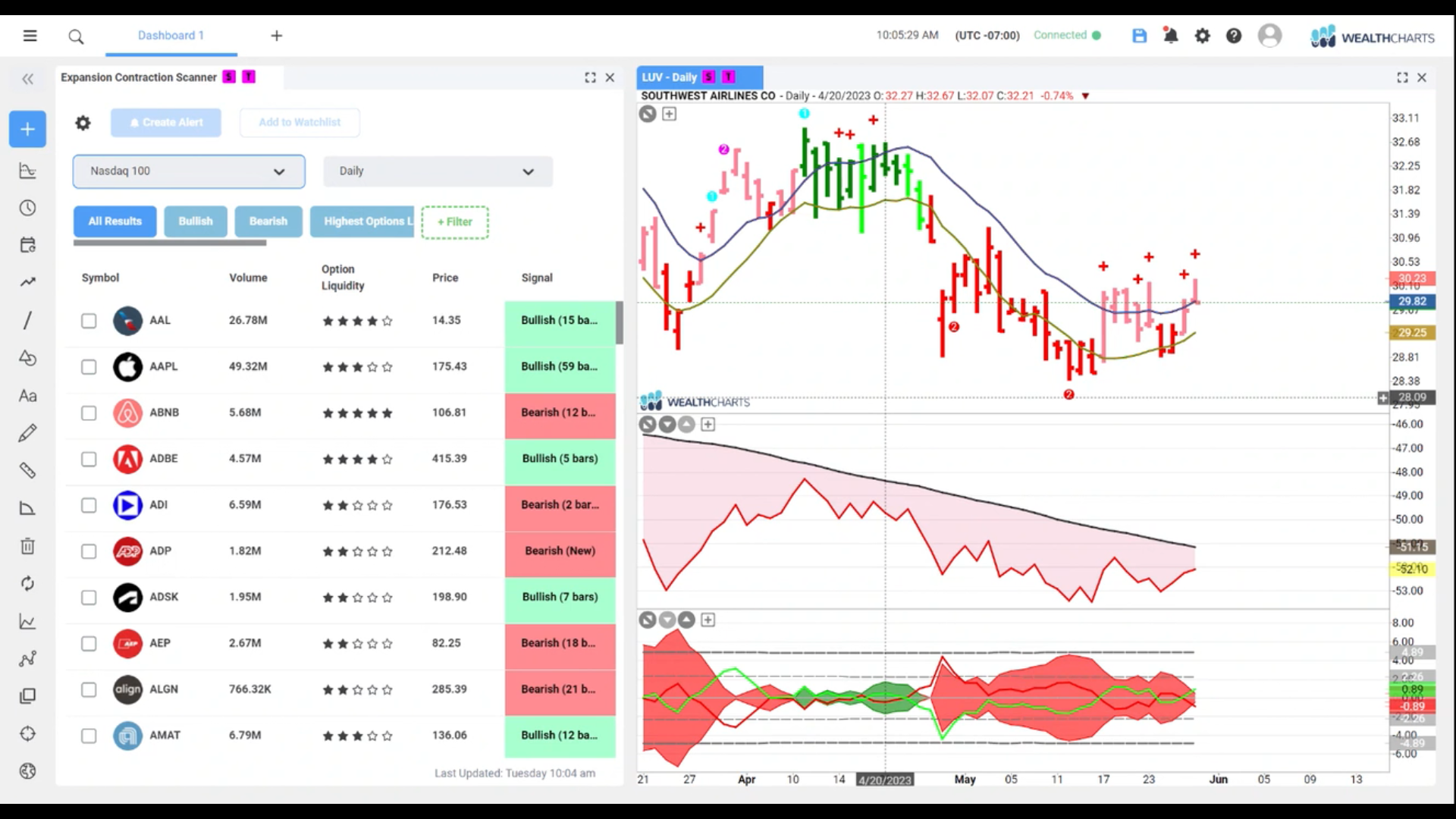Open settings gear in top bar
Screen dimensions: 1456x819
click(1203, 36)
